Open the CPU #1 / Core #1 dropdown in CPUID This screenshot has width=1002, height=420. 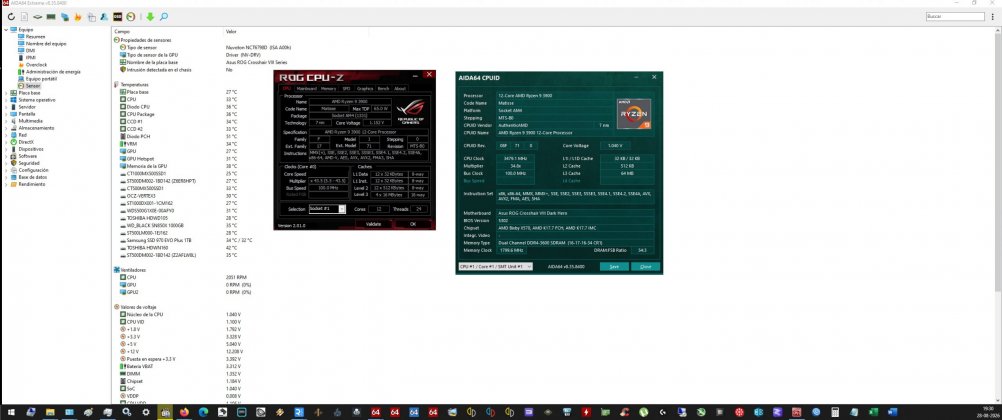pyautogui.click(x=495, y=267)
